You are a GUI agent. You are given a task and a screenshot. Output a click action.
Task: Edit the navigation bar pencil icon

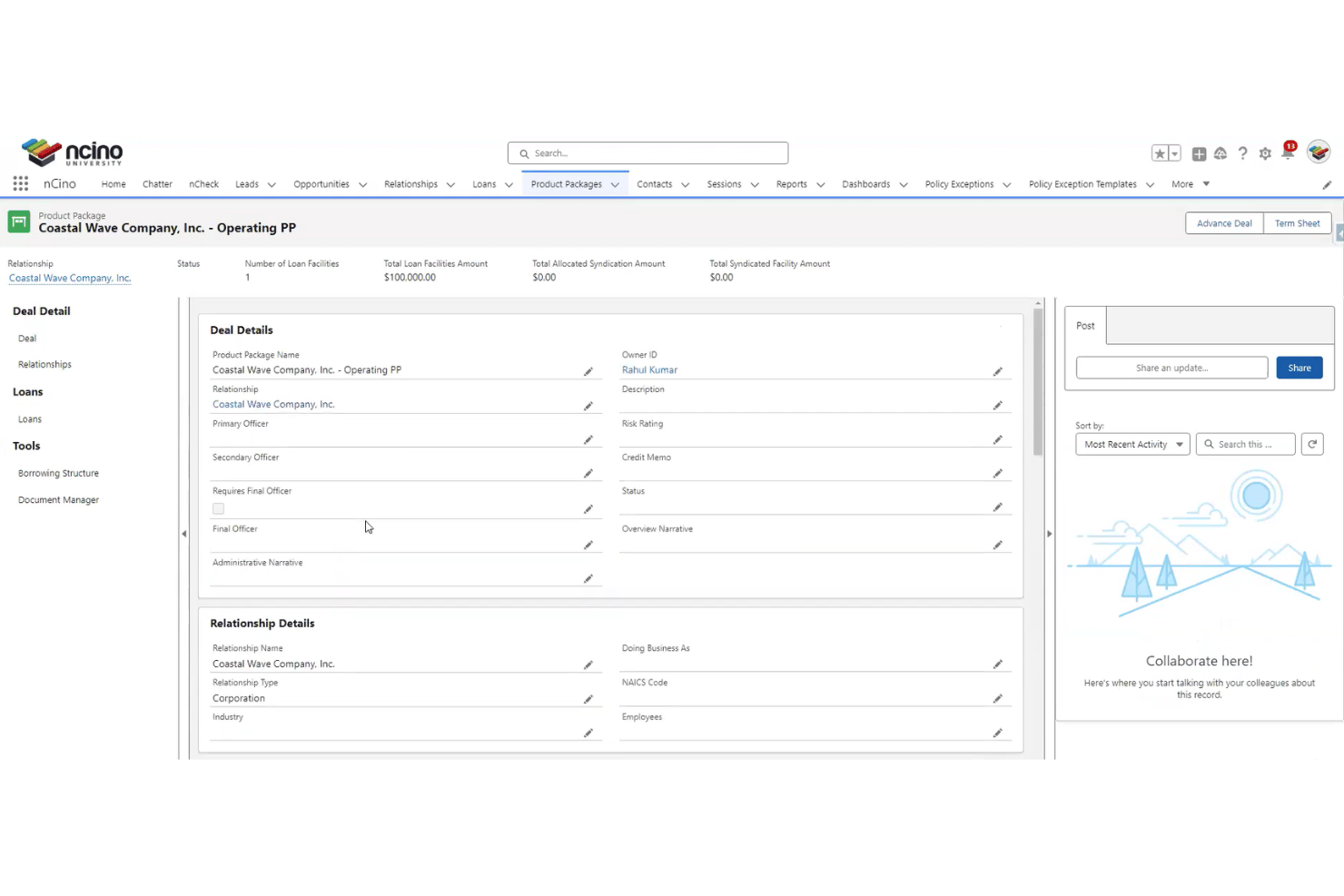pyautogui.click(x=1327, y=184)
